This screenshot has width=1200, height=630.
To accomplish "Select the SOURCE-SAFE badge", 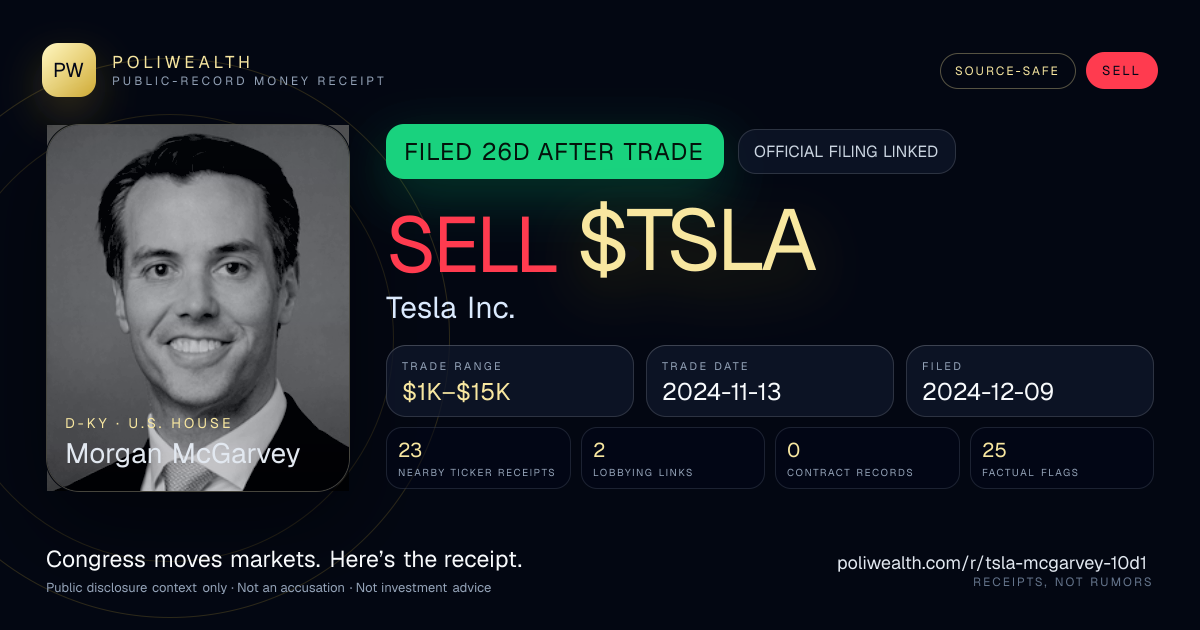I will point(1007,71).
